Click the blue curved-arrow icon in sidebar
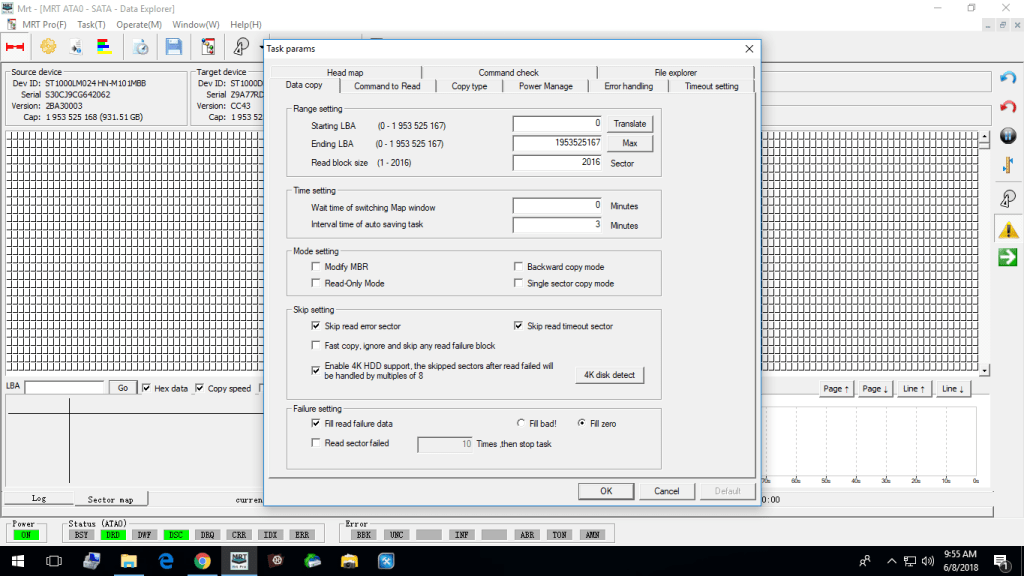Image resolution: width=1024 pixels, height=576 pixels. click(1008, 78)
